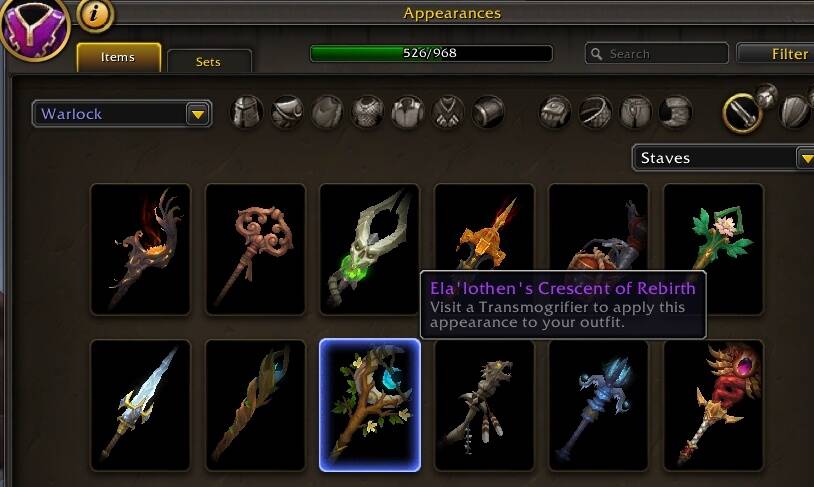
Task: Open the Filter dropdown menu
Action: click(775, 53)
